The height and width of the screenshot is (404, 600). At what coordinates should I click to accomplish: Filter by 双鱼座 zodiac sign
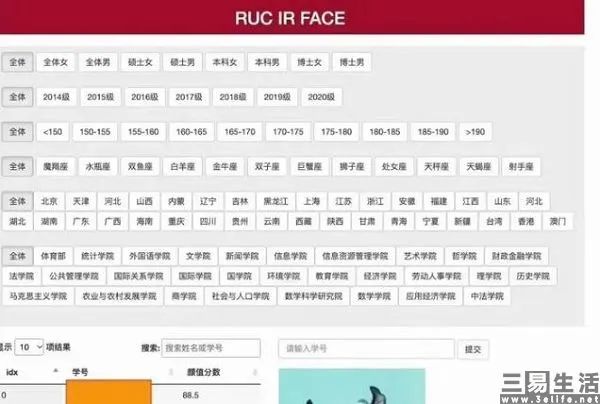140,167
